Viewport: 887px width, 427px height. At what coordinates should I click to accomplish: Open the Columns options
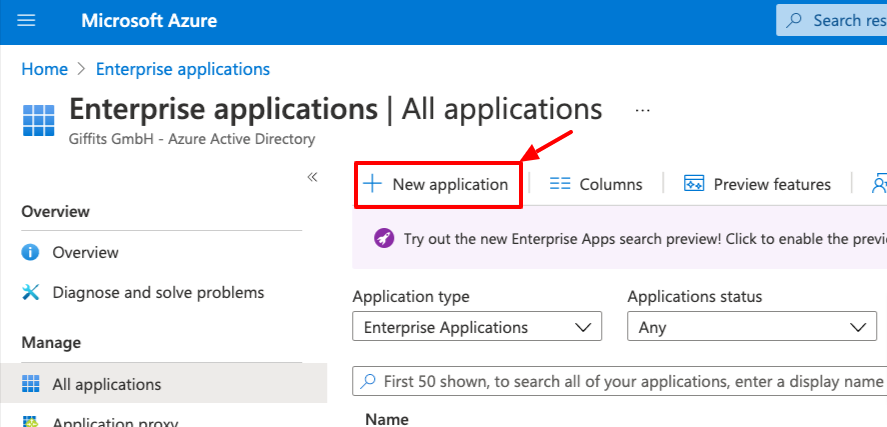coord(596,184)
